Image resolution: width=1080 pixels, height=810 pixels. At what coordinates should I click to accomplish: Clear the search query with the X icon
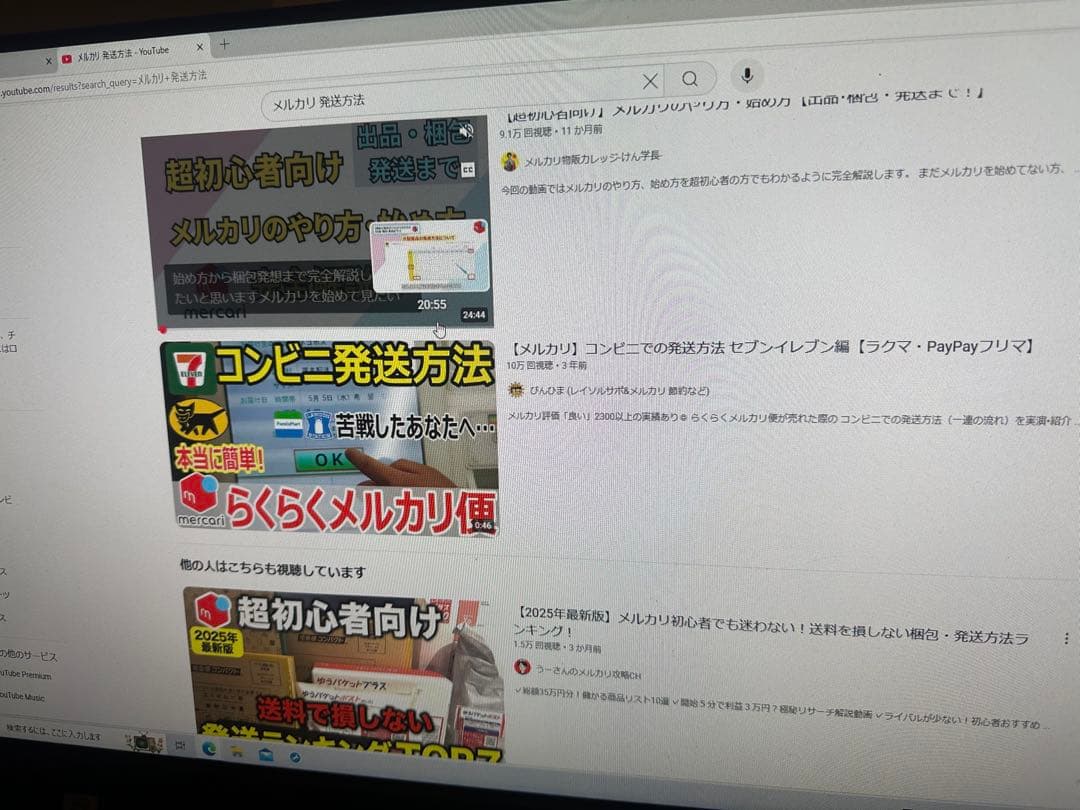click(x=649, y=79)
